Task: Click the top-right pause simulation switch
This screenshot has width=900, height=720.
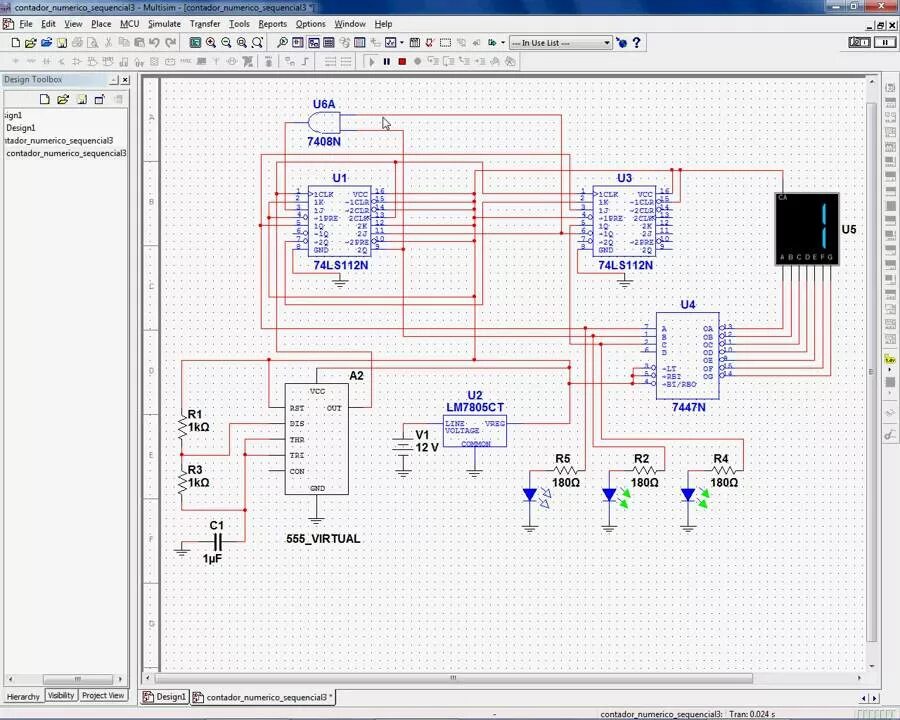Action: [885, 42]
